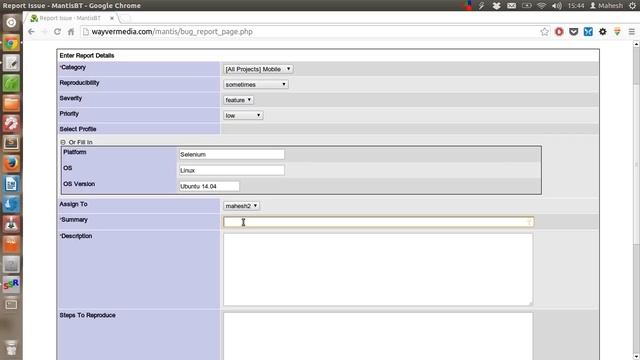The width and height of the screenshot is (640, 360).
Task: Open the battery indicator
Action: [x=527, y=6]
